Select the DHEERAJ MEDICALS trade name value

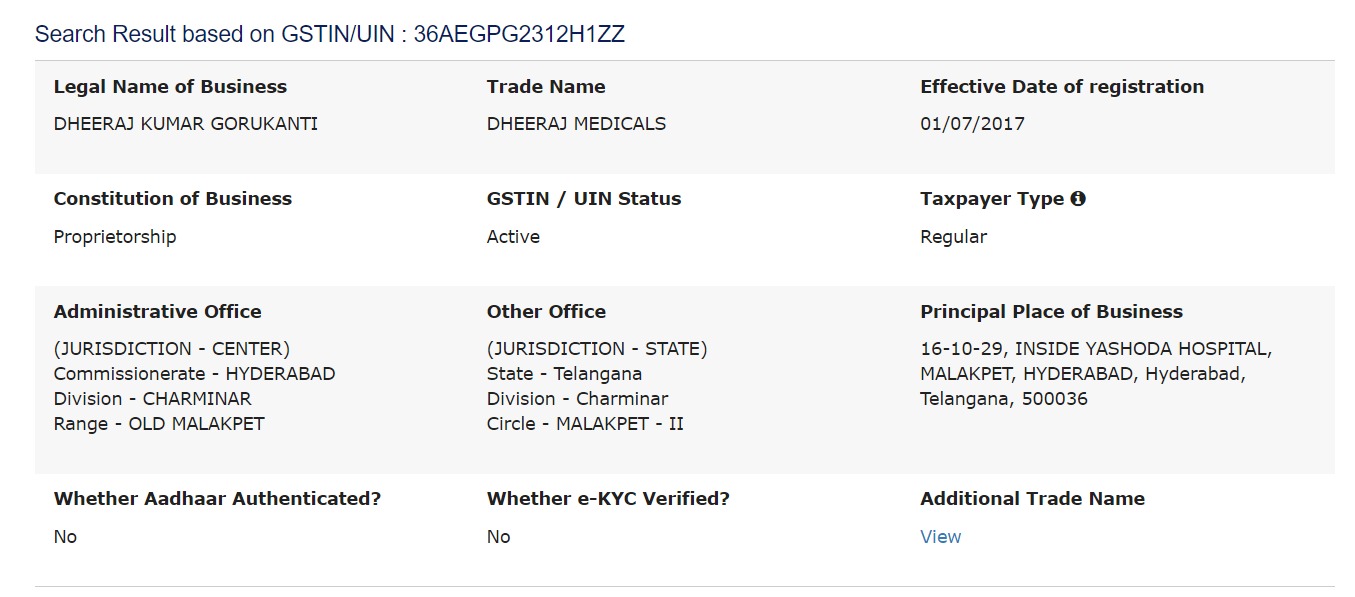(576, 124)
